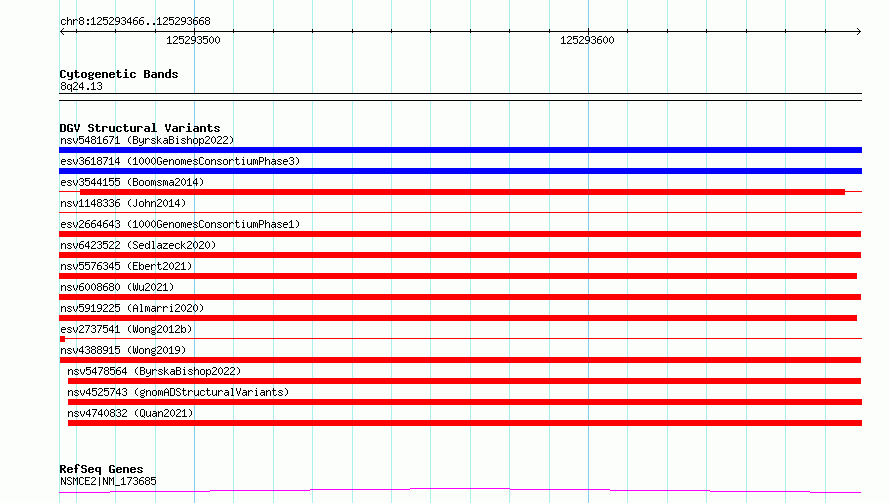The width and height of the screenshot is (890, 503).
Task: Click the magenta NSMCE2 gene line
Action: [460, 490]
